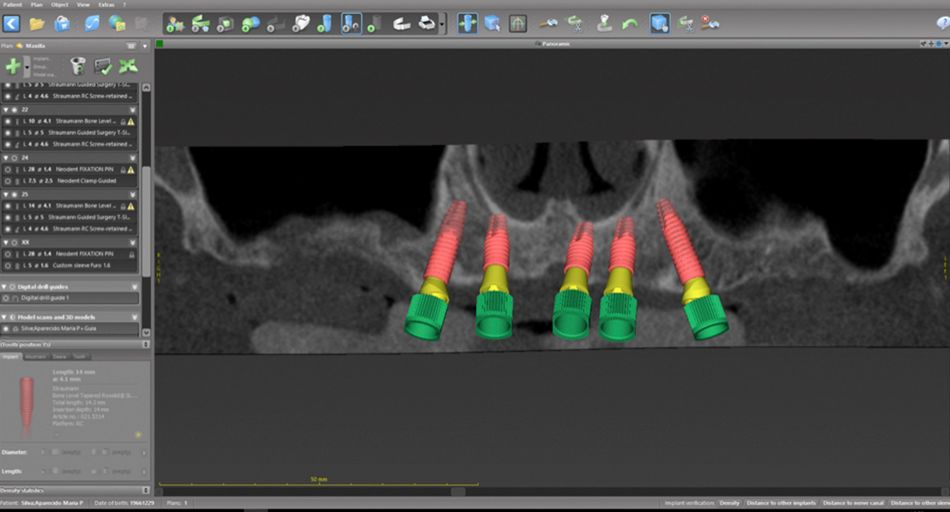
Task: Open the Patient menu
Action: tap(12, 4)
